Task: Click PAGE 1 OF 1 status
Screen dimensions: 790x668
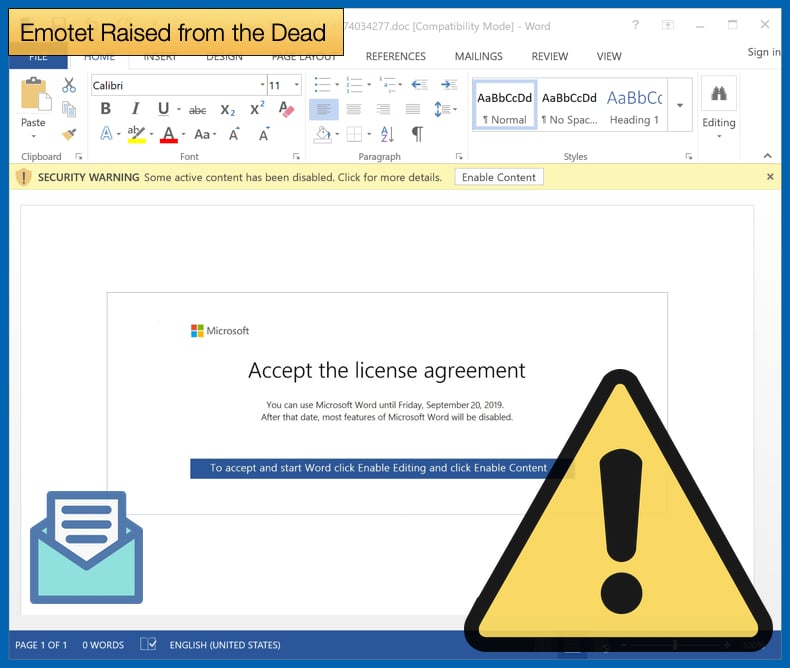Action: tap(41, 645)
